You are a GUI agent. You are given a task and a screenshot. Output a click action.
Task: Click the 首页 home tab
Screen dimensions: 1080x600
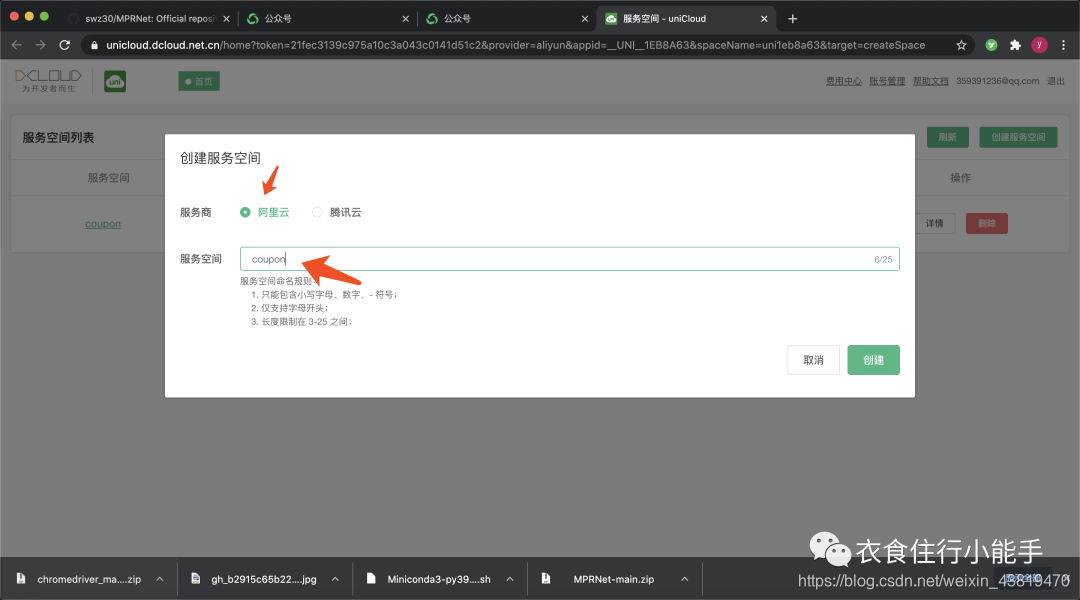(199, 81)
